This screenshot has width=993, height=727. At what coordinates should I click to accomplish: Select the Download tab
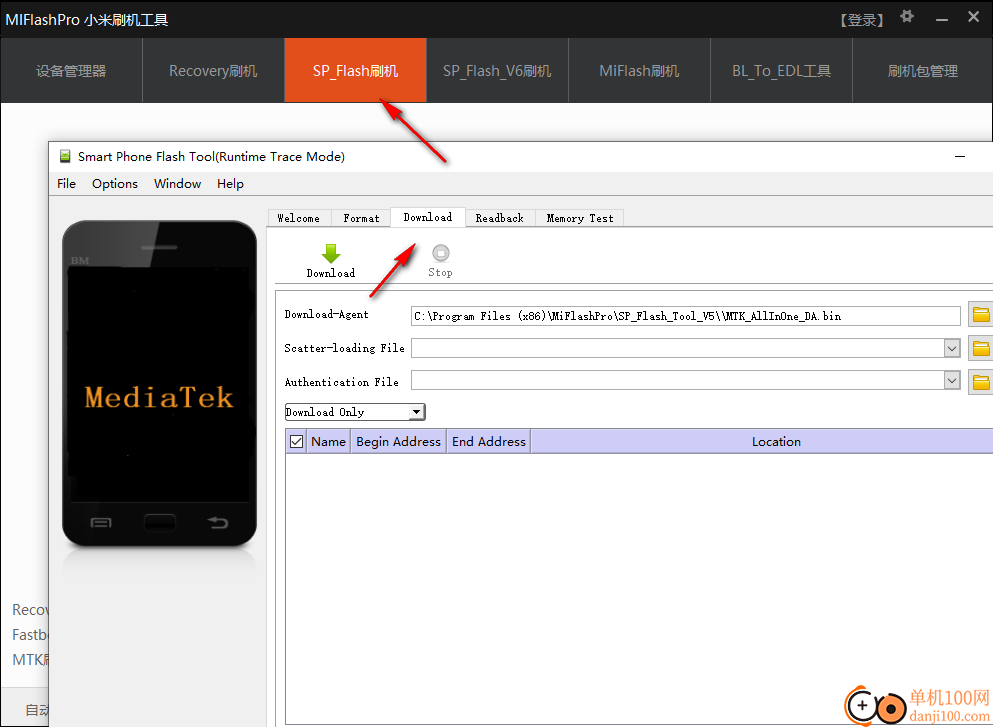pyautogui.click(x=427, y=217)
